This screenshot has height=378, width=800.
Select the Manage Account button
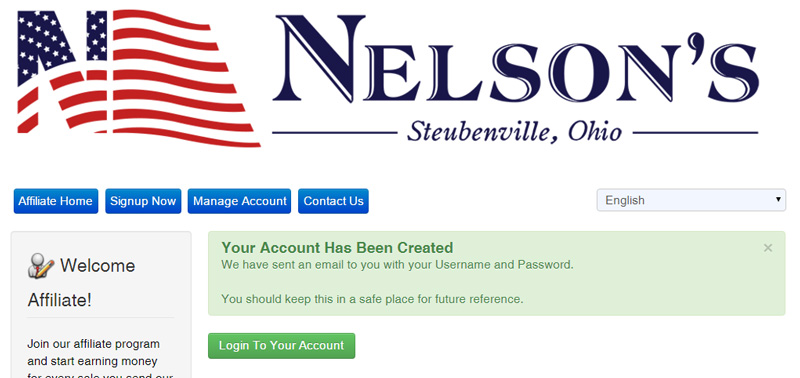pyautogui.click(x=239, y=201)
